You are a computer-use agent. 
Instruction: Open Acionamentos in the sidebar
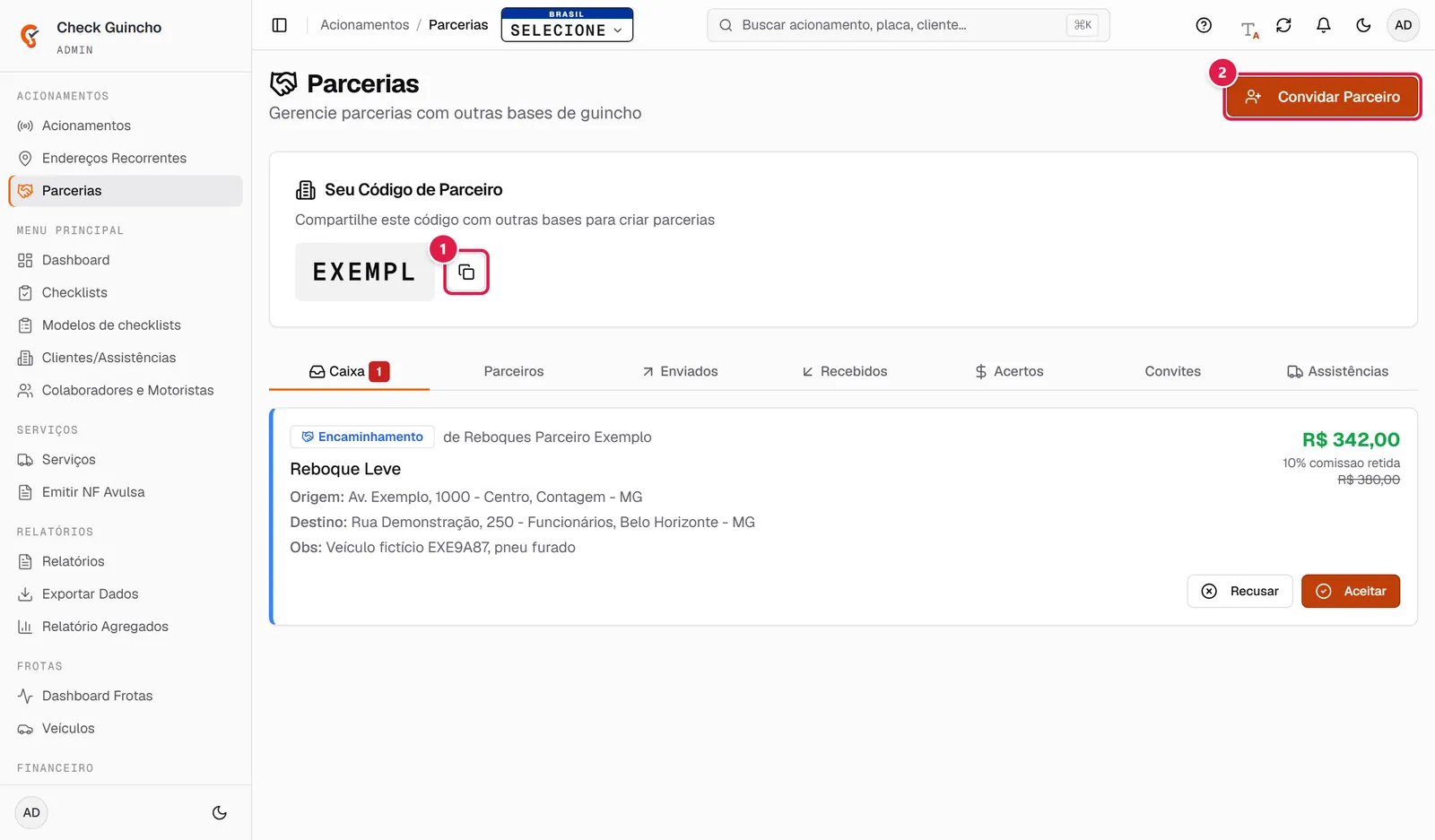pos(126,126)
